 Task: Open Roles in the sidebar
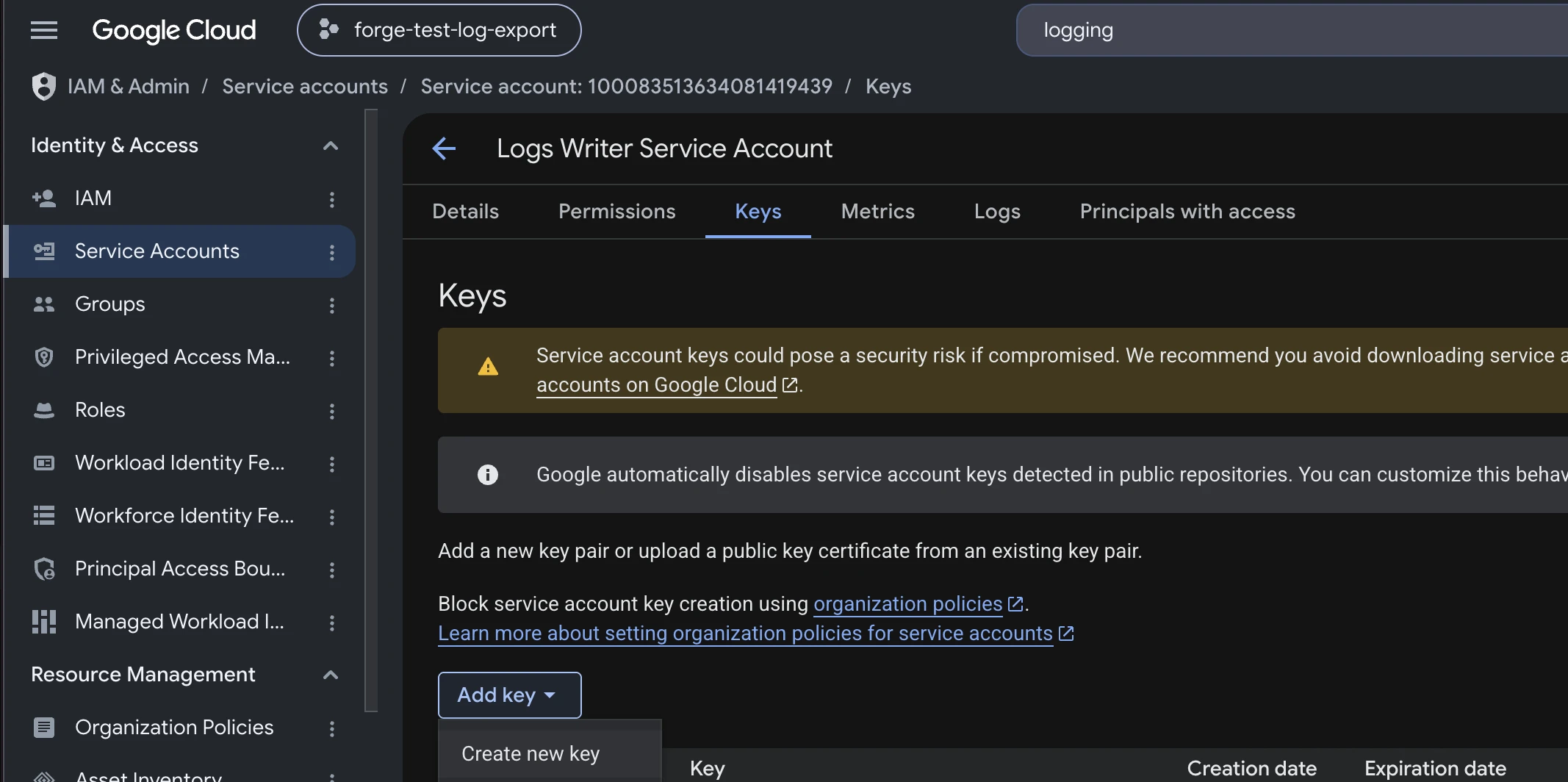179,410
